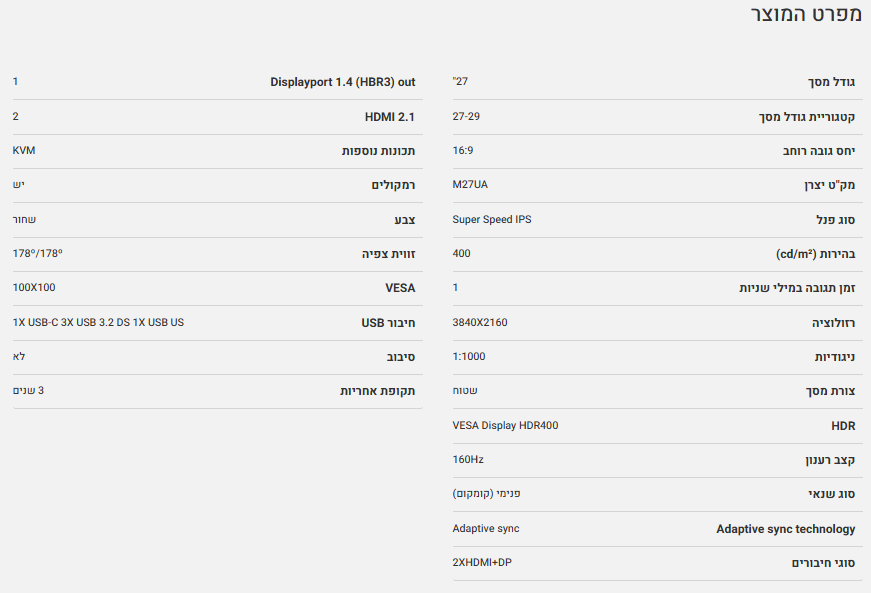The width and height of the screenshot is (871, 593).
Task: Click the '1:1000' contrast value
Action: point(469,356)
